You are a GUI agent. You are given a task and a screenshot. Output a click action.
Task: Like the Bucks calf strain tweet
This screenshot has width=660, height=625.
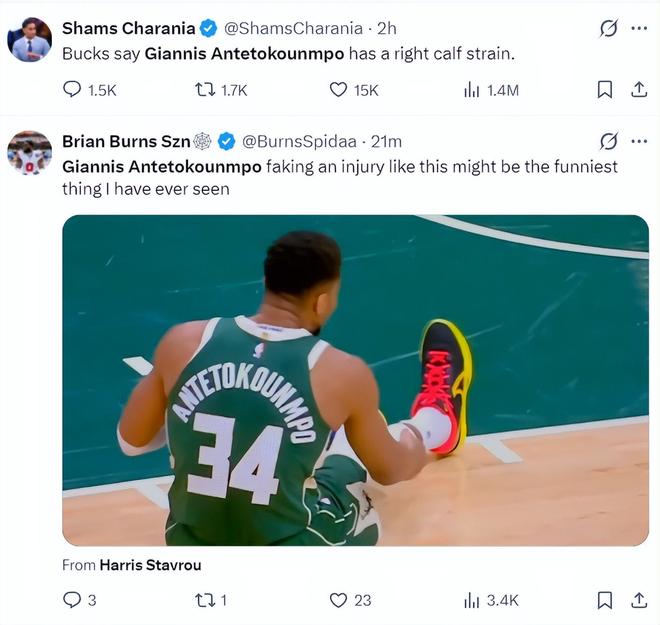click(339, 90)
